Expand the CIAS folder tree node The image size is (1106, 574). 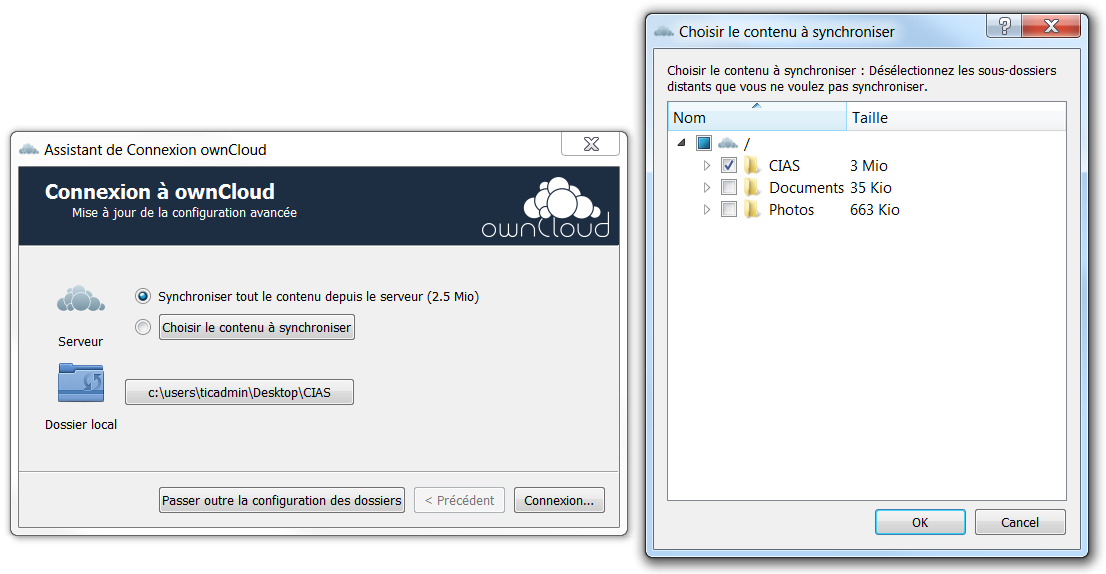(x=707, y=166)
